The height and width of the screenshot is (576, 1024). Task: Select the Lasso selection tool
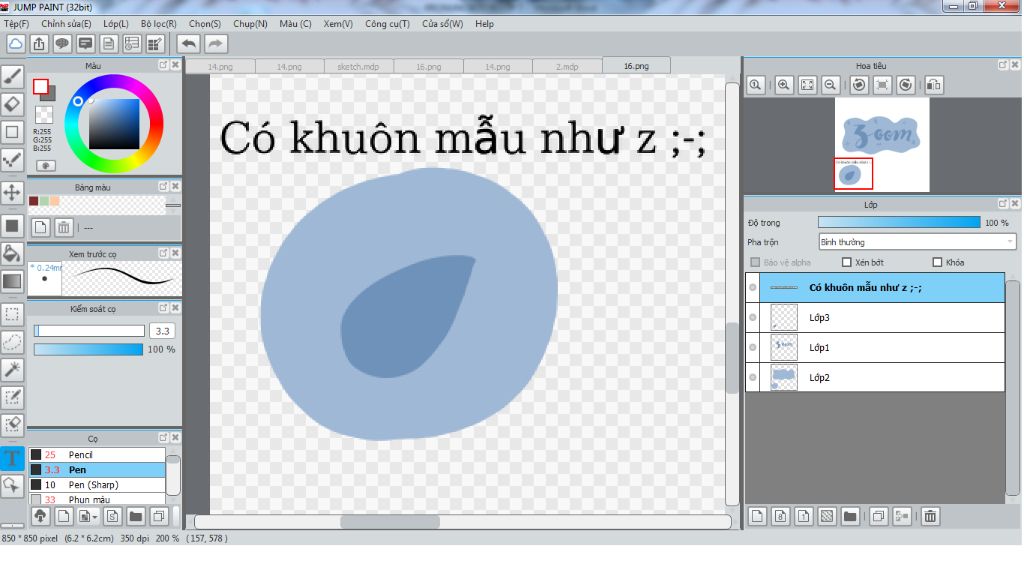tap(12, 342)
